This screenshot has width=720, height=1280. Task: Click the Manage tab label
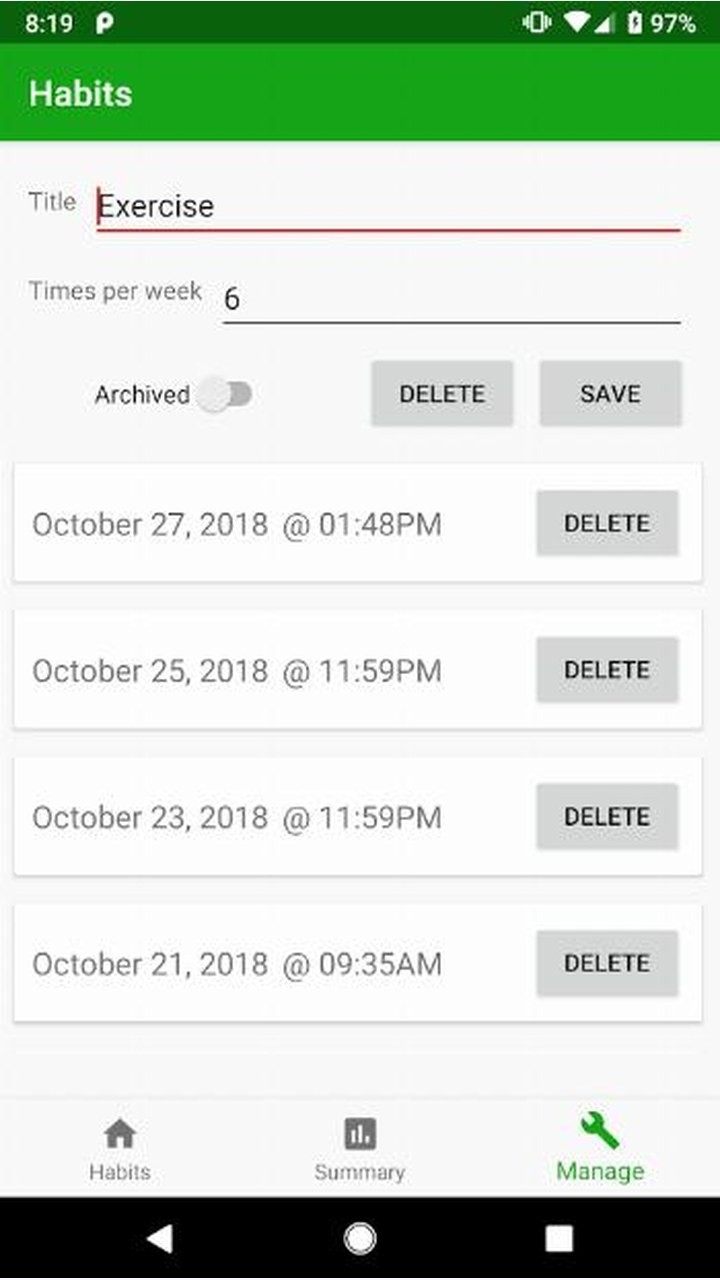(600, 1171)
